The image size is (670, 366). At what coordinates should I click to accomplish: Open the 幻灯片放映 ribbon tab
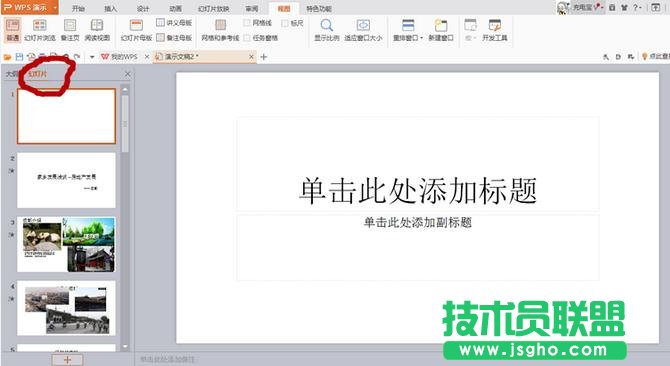coord(213,9)
